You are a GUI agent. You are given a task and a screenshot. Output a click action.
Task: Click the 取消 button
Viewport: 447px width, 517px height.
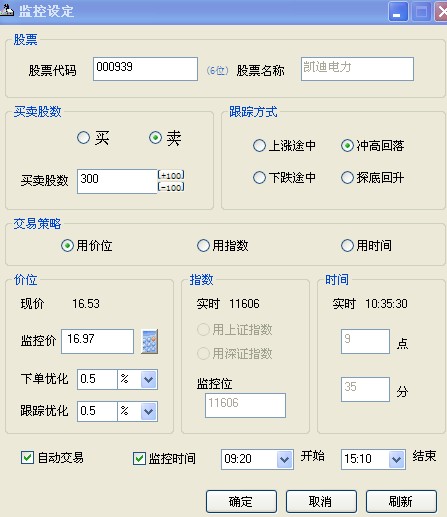click(321, 501)
